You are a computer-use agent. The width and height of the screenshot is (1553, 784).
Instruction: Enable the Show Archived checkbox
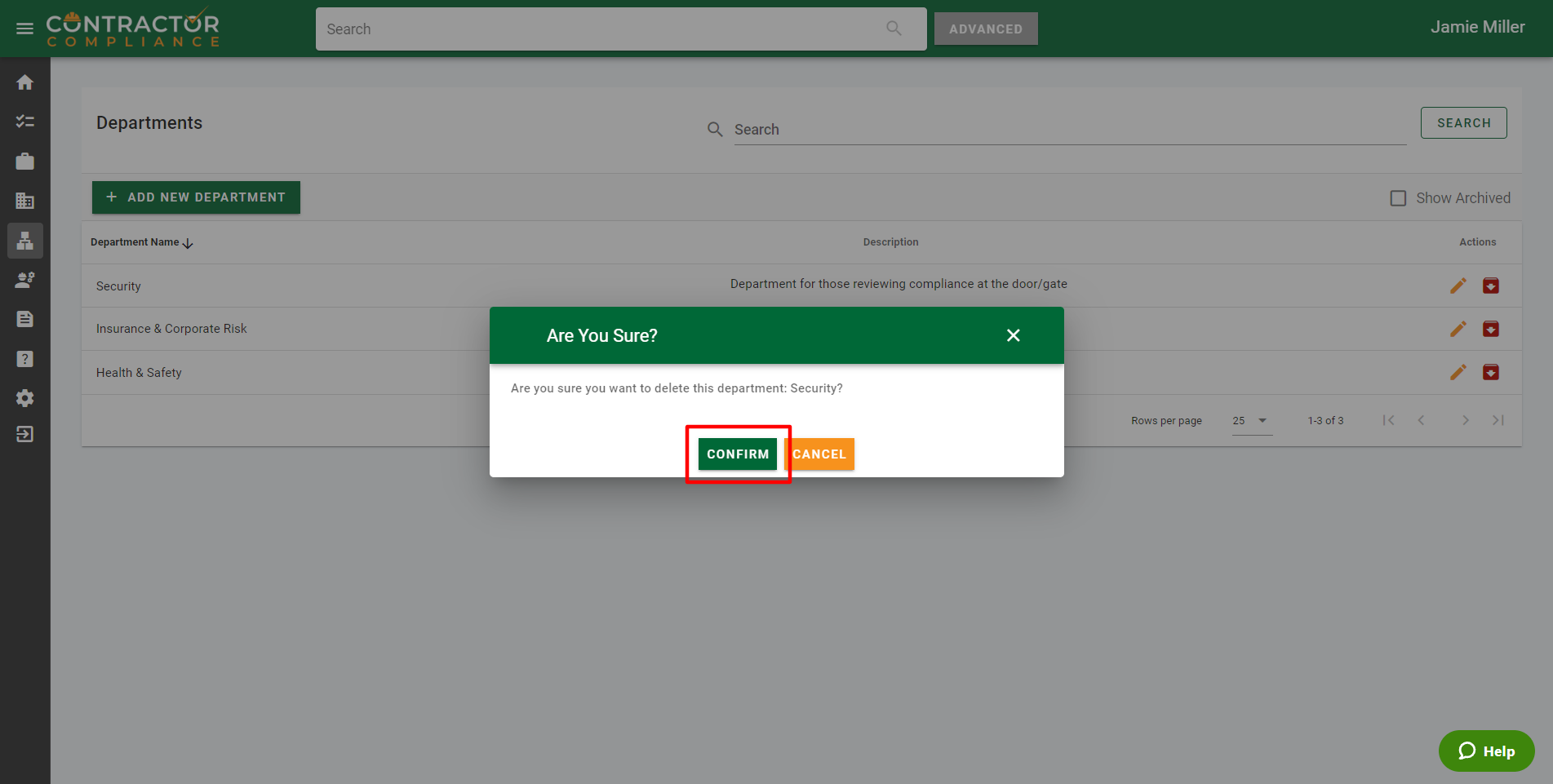coord(1398,198)
